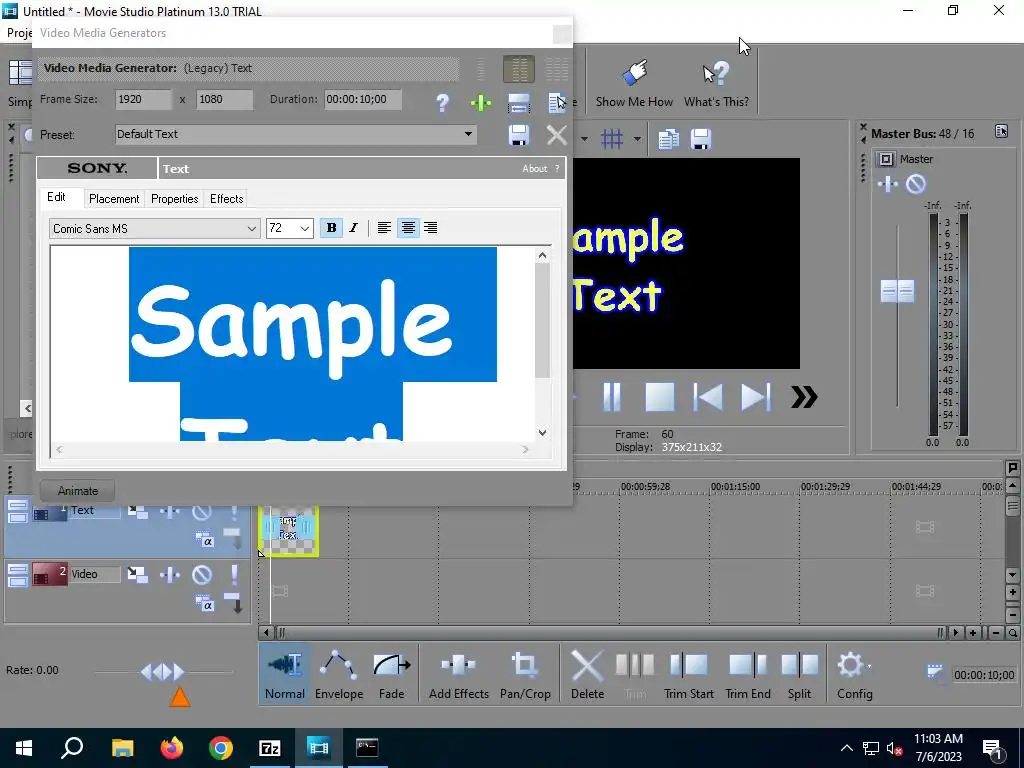Select Normal edit tool
The image size is (1024, 768).
pyautogui.click(x=285, y=674)
